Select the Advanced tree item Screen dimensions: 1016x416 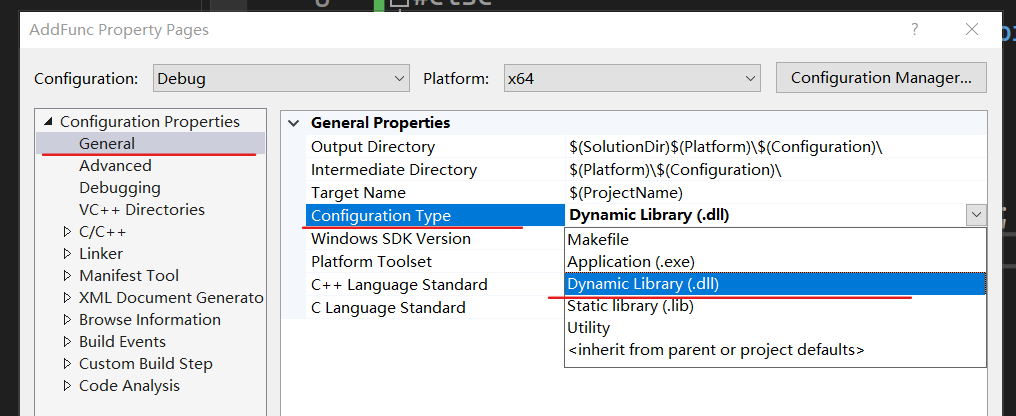(115, 166)
